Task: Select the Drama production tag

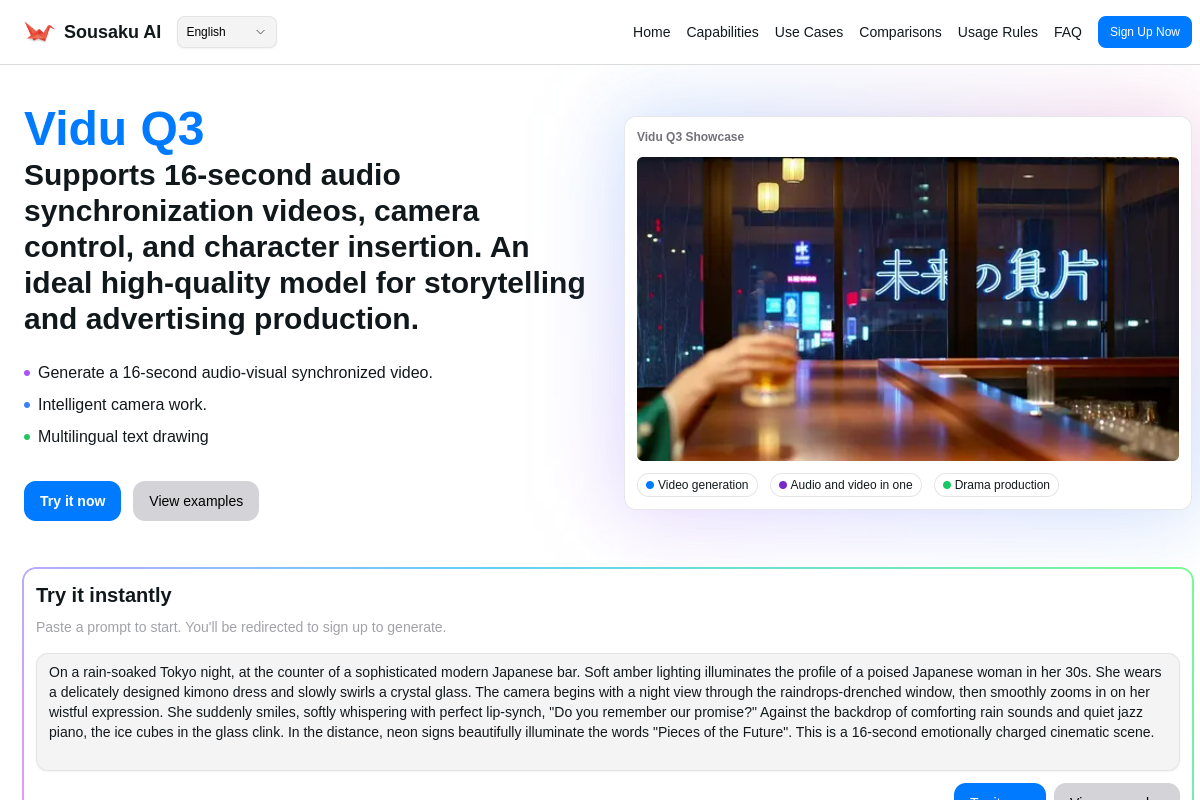Action: click(x=996, y=485)
